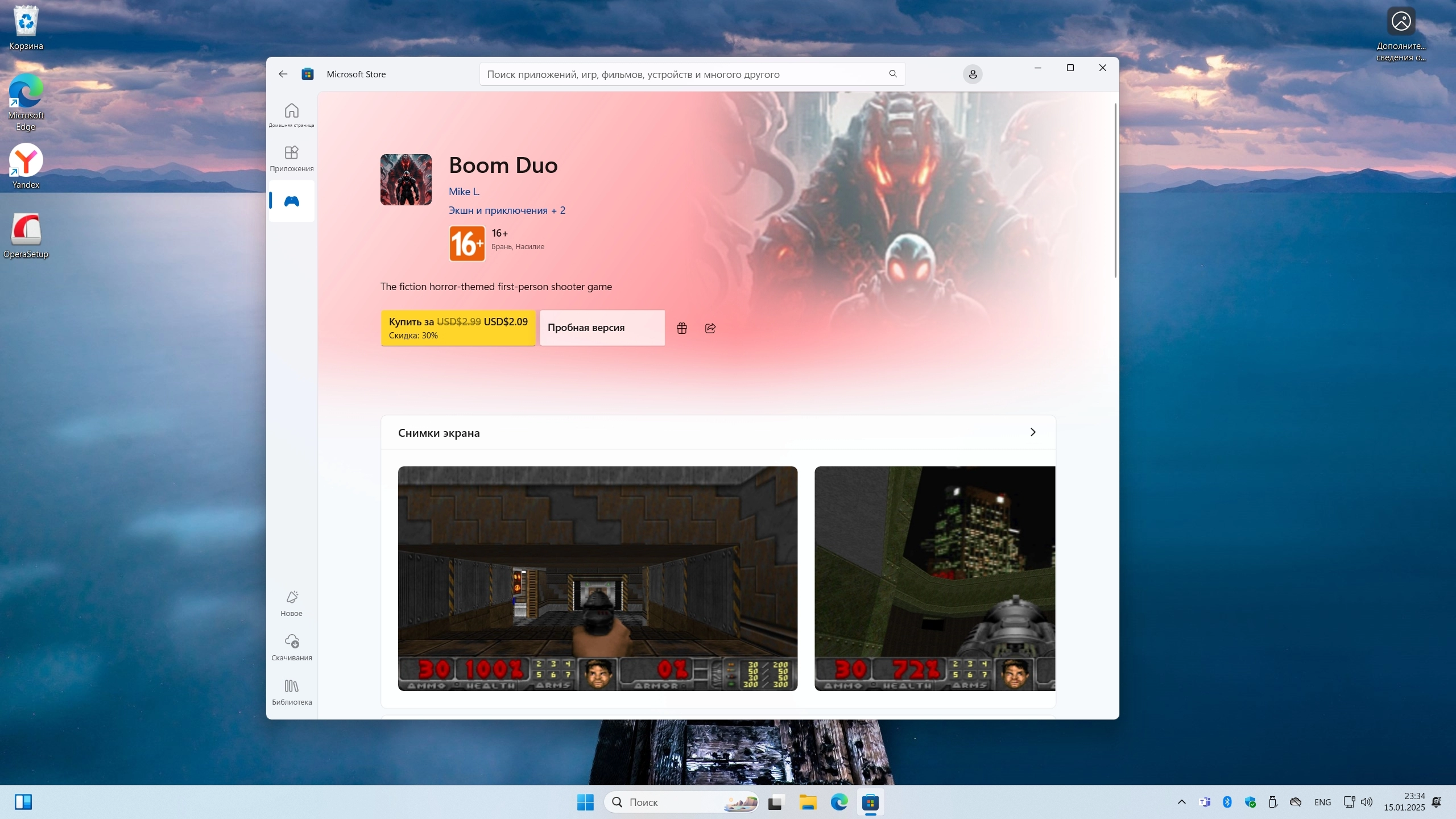Select the Gaming controller sidebar icon
This screenshot has width=1456, height=819.
click(x=291, y=201)
